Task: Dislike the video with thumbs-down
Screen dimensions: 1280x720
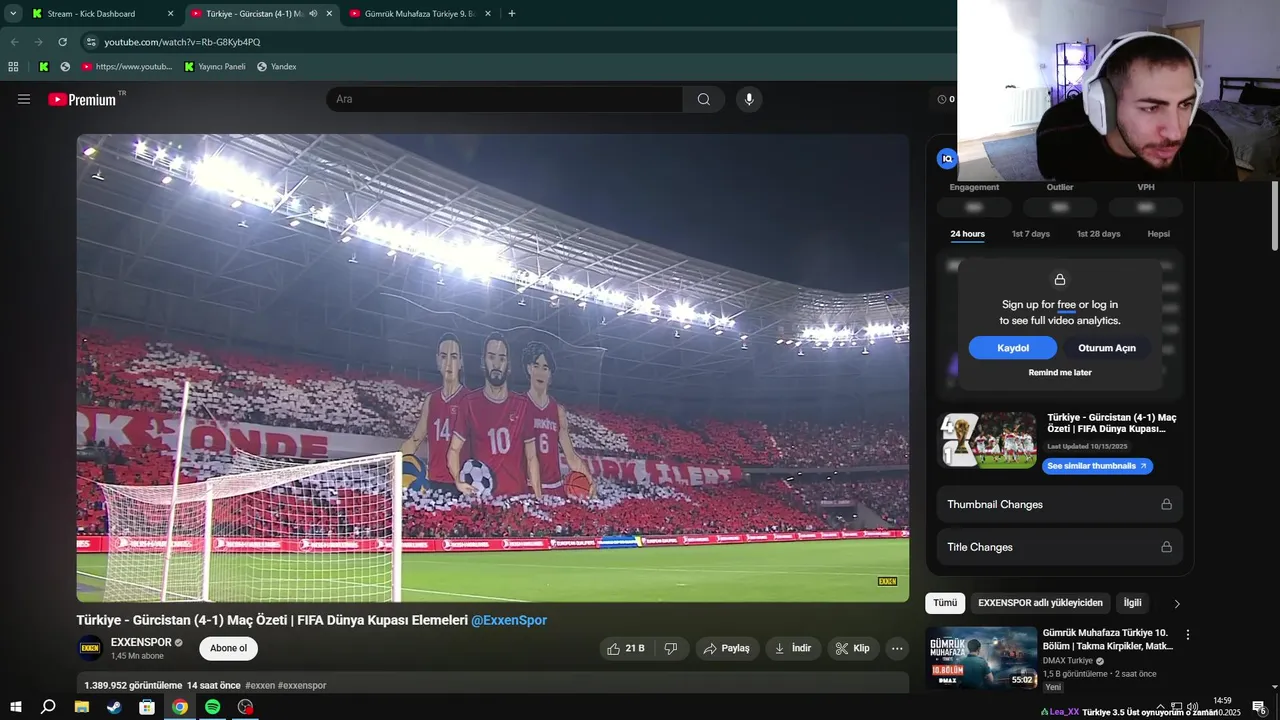Action: click(x=671, y=648)
